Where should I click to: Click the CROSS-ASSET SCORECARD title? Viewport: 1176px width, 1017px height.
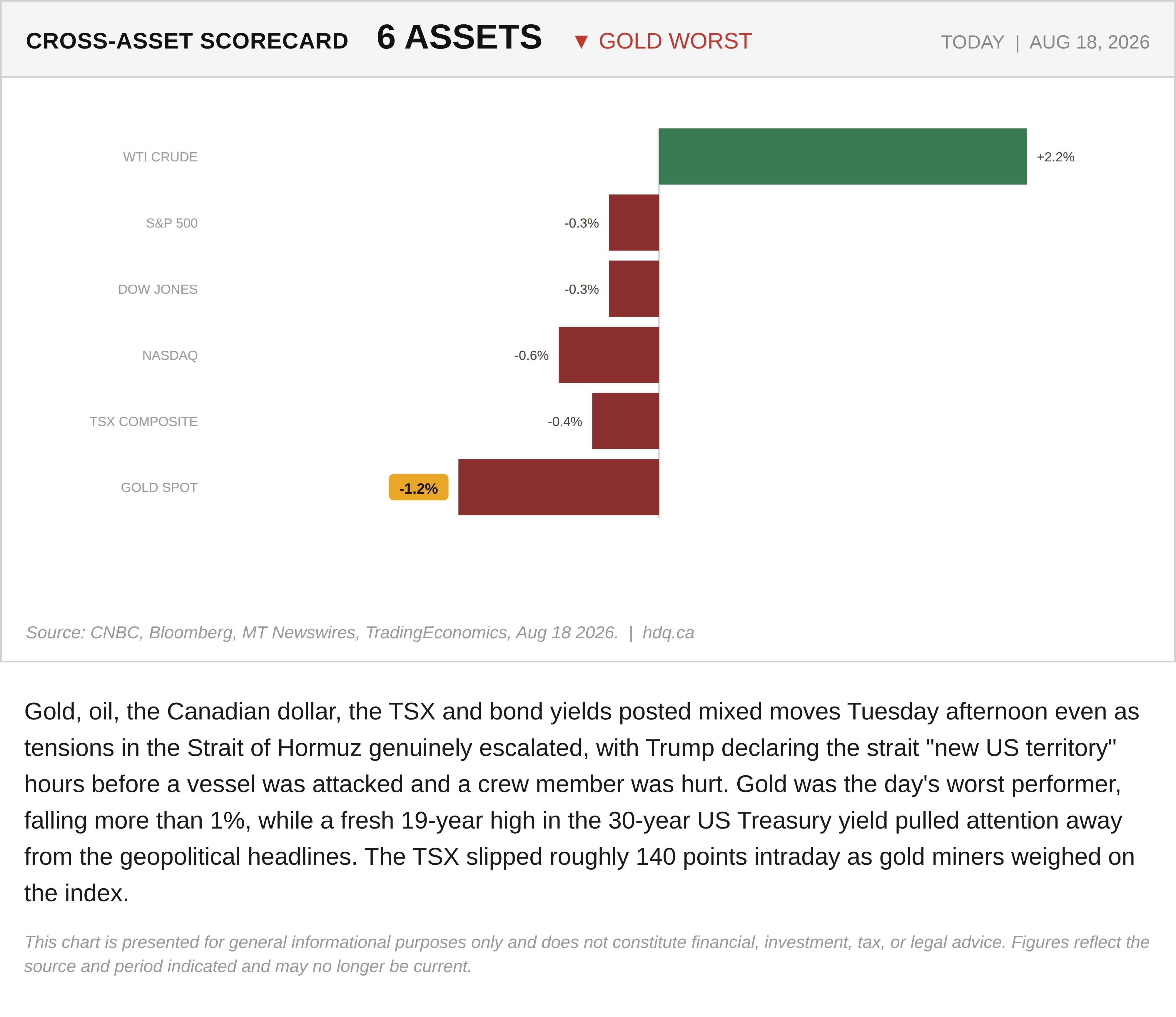(x=187, y=41)
